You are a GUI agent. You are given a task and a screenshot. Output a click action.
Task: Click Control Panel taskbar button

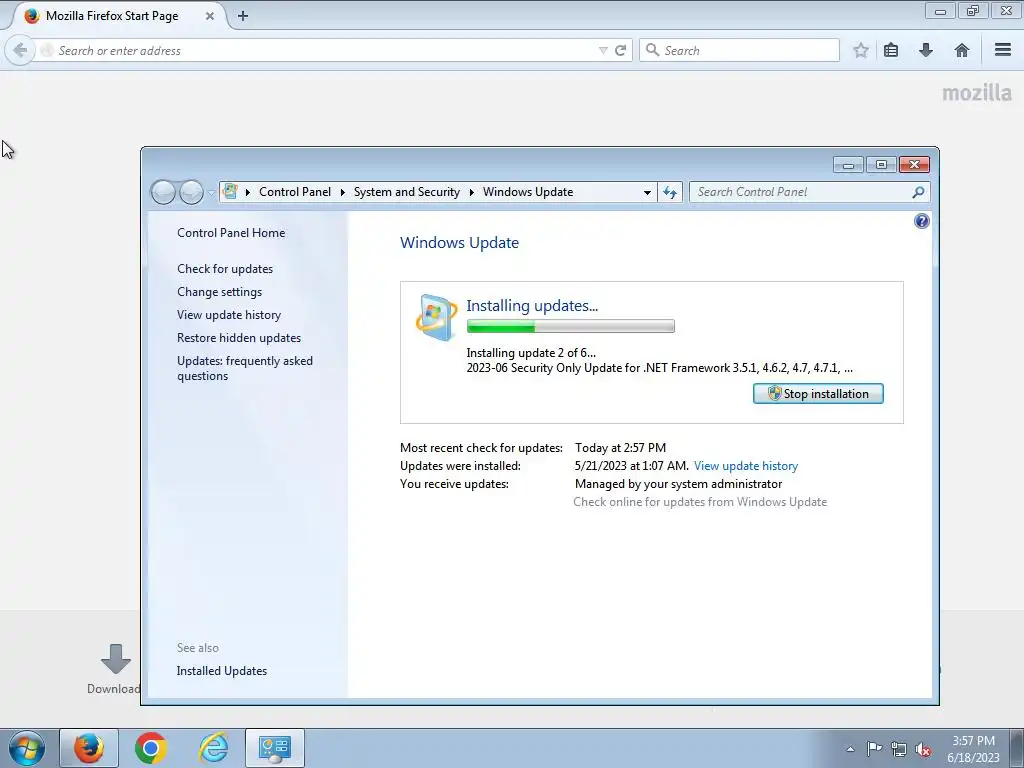(x=275, y=748)
